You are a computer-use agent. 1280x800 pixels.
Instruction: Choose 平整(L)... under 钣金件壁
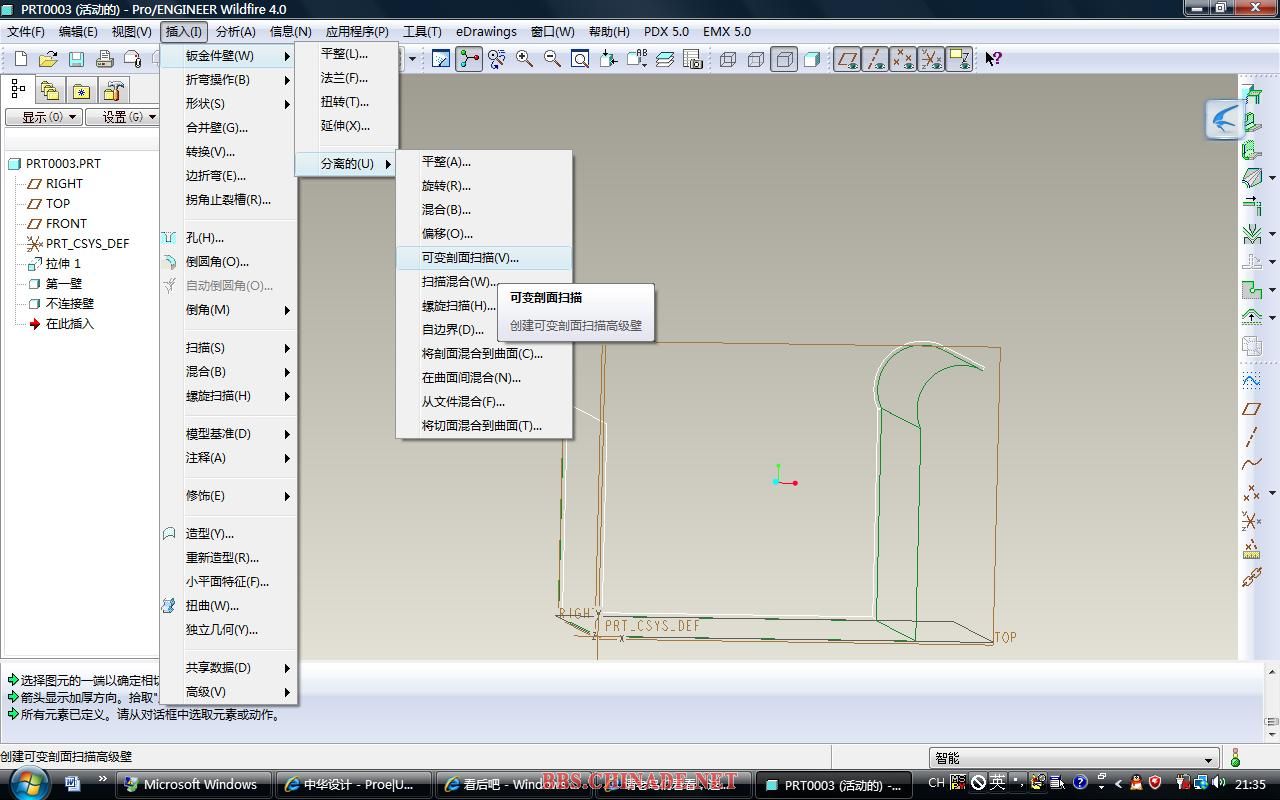pos(346,54)
